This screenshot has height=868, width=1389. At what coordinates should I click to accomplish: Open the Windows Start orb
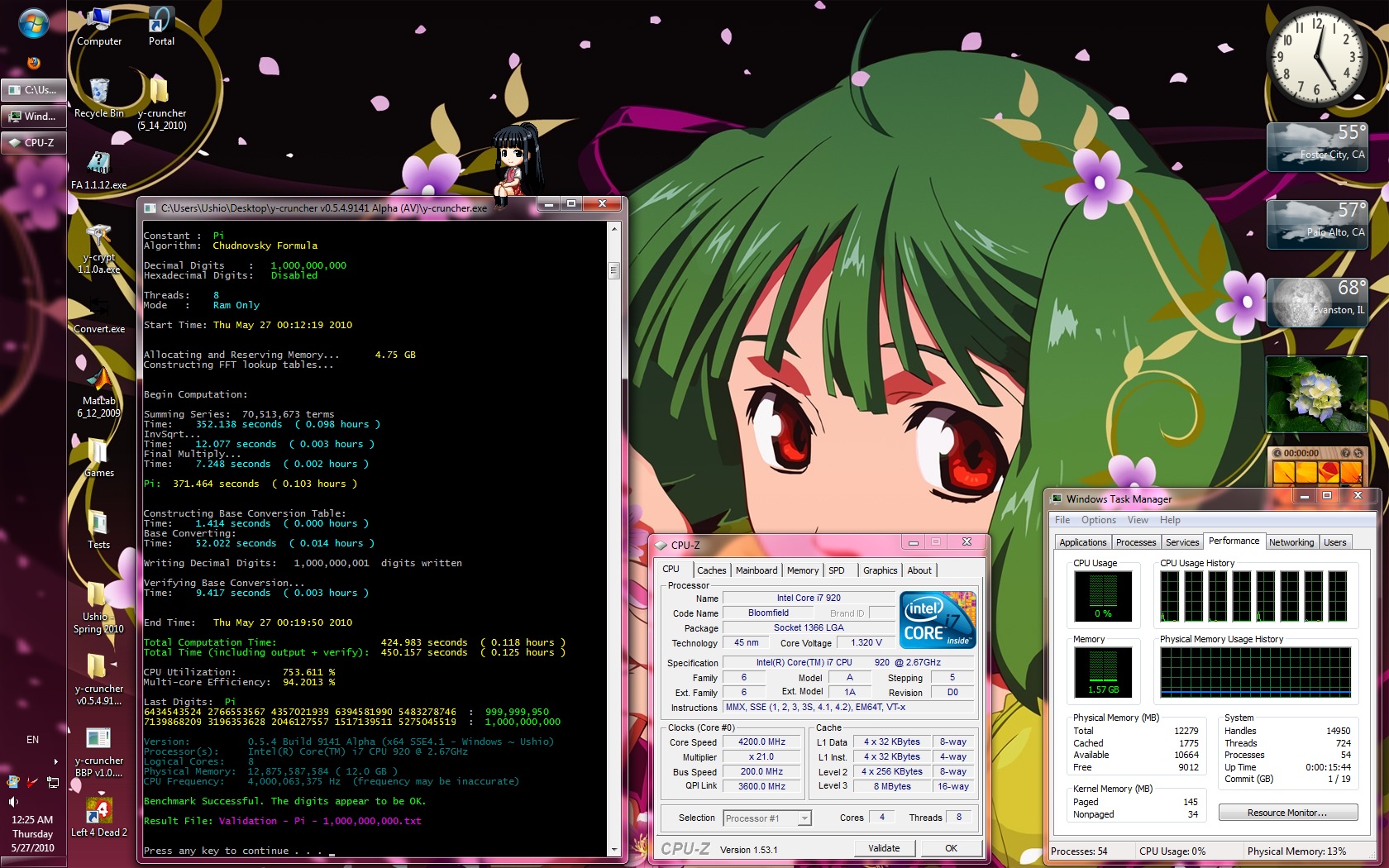click(33, 23)
